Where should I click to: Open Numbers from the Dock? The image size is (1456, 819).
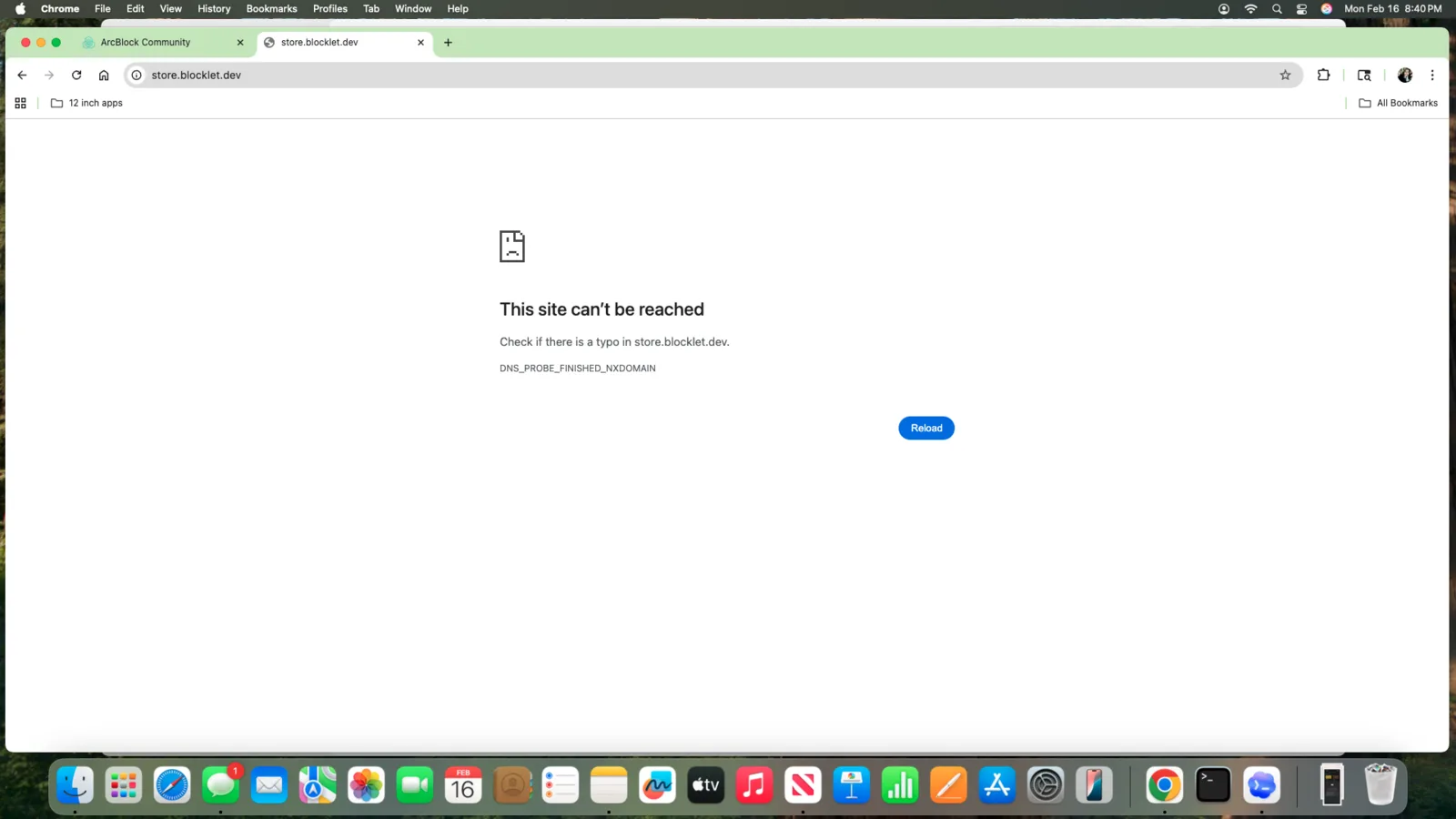pyautogui.click(x=900, y=785)
